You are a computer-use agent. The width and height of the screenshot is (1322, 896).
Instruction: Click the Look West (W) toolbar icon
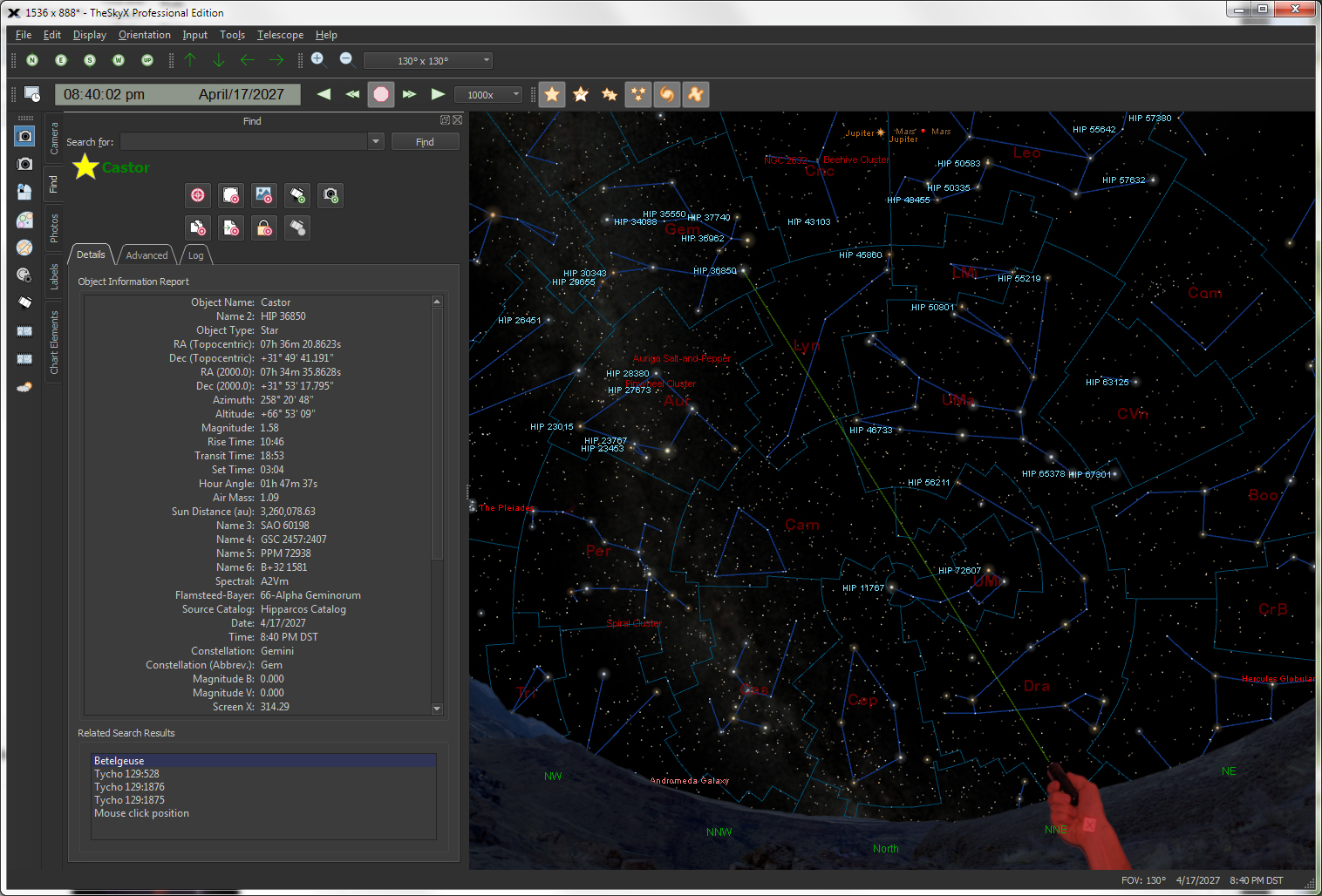tap(119, 60)
